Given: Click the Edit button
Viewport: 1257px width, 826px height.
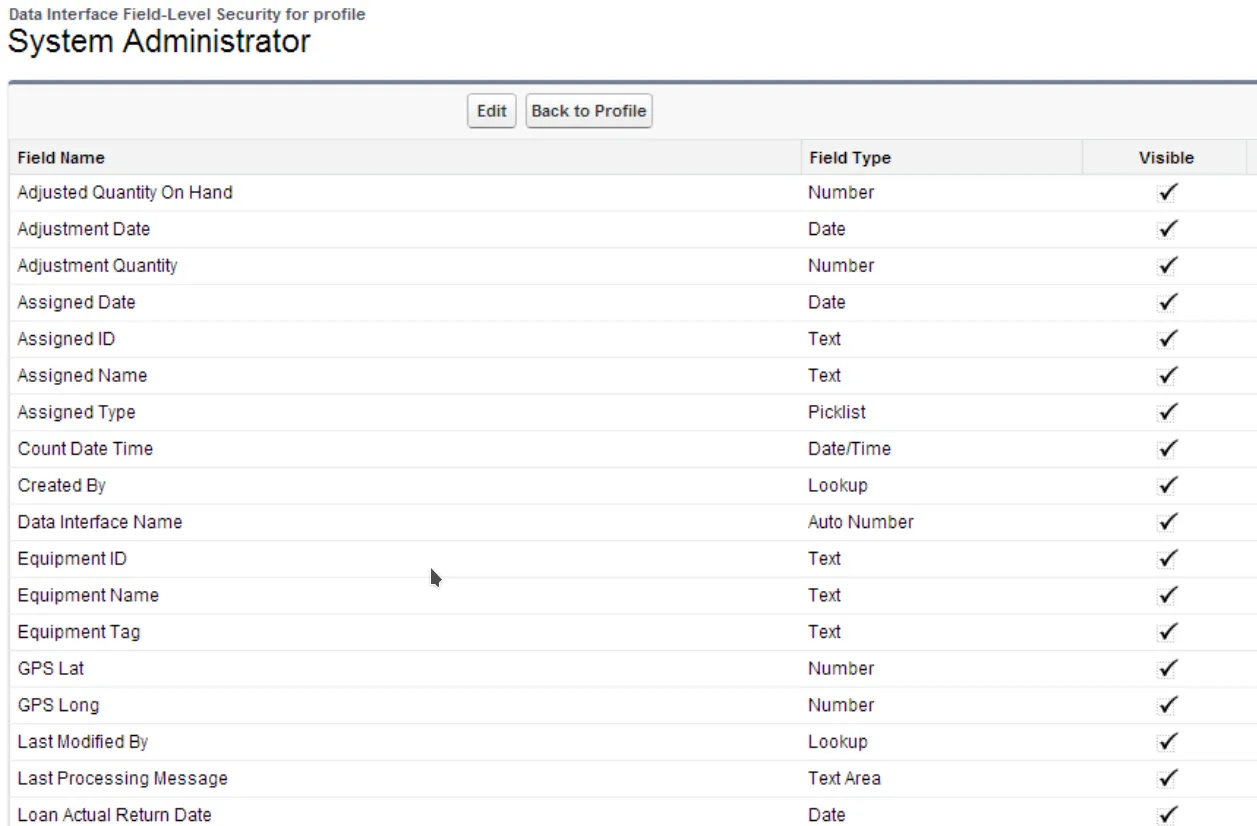Looking at the screenshot, I should click(x=491, y=111).
